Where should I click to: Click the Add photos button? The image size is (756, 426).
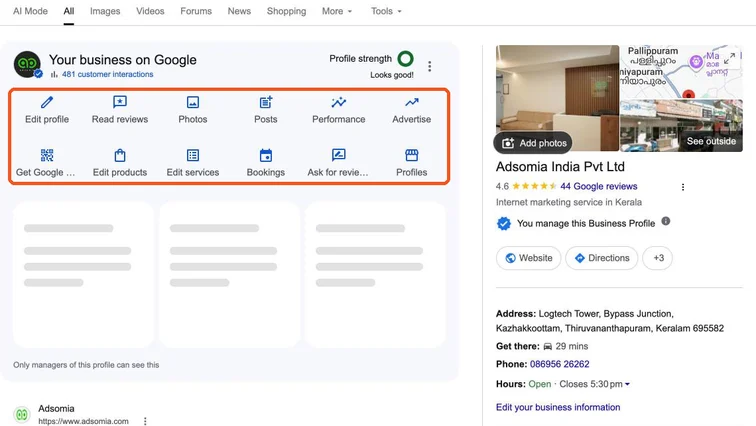coord(533,143)
